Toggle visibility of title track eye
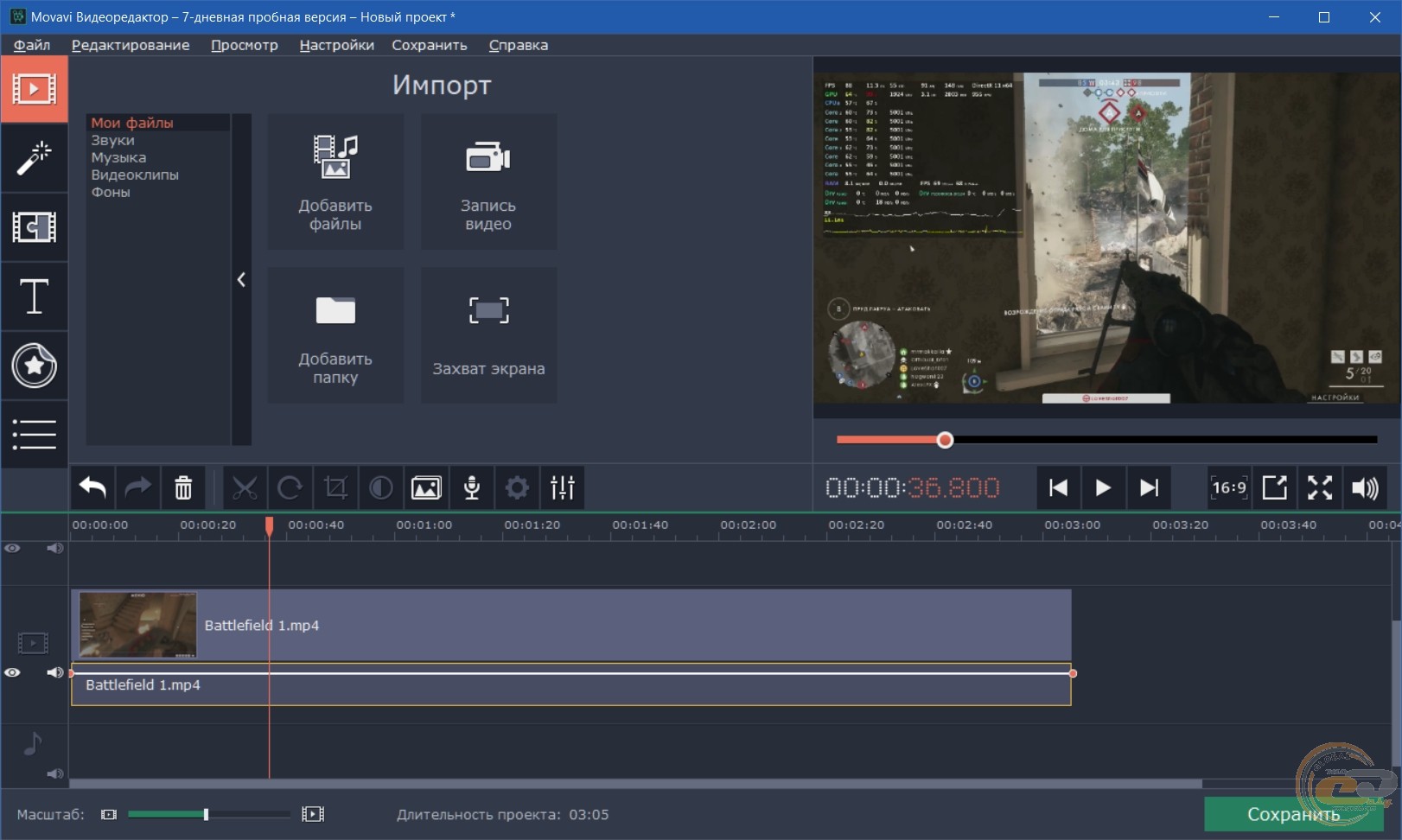This screenshot has width=1402, height=840. click(x=12, y=549)
